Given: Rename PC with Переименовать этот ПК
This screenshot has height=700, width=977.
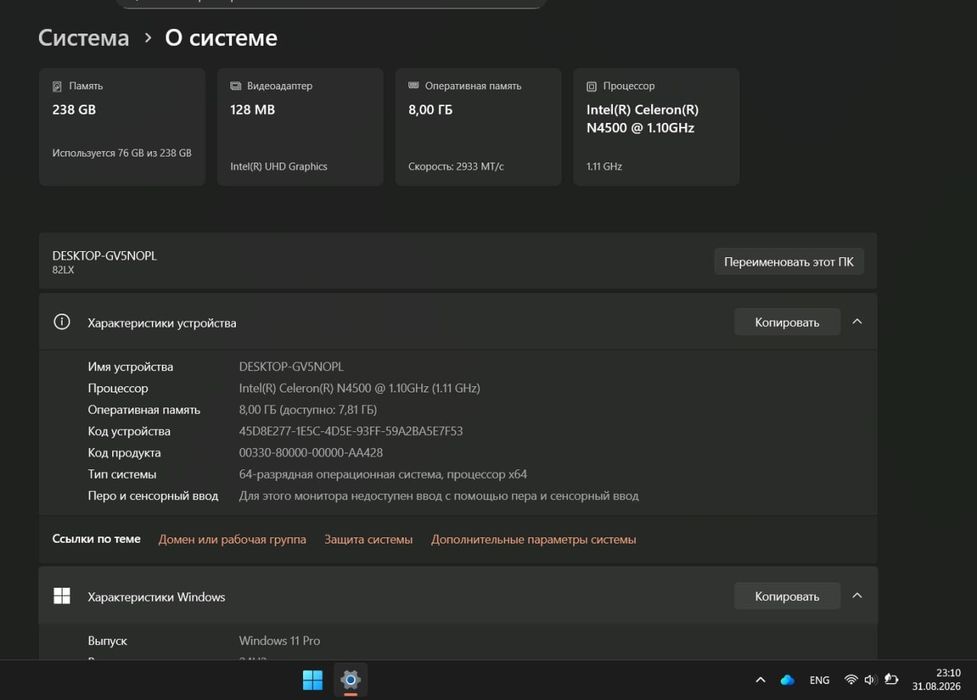Looking at the screenshot, I should 789,262.
